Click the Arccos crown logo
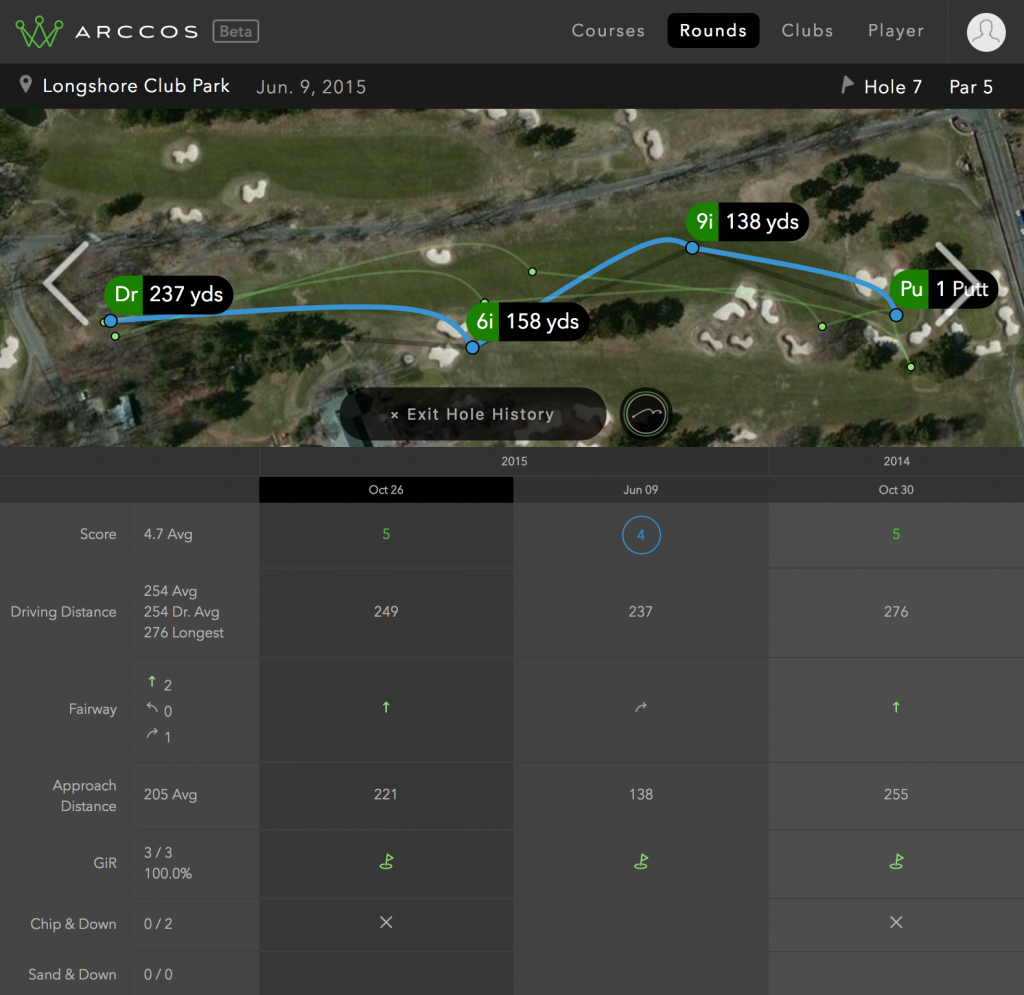 [x=39, y=31]
